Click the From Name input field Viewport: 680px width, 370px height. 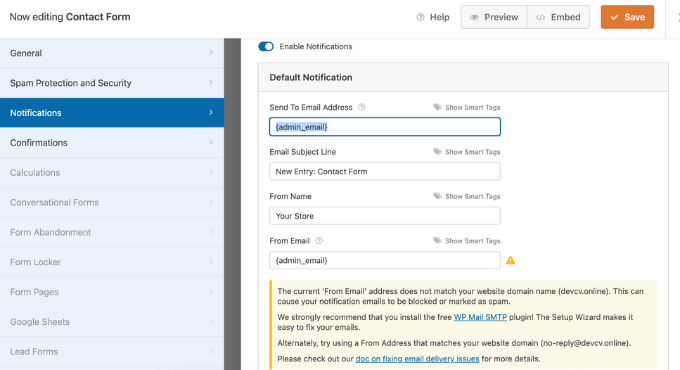385,216
